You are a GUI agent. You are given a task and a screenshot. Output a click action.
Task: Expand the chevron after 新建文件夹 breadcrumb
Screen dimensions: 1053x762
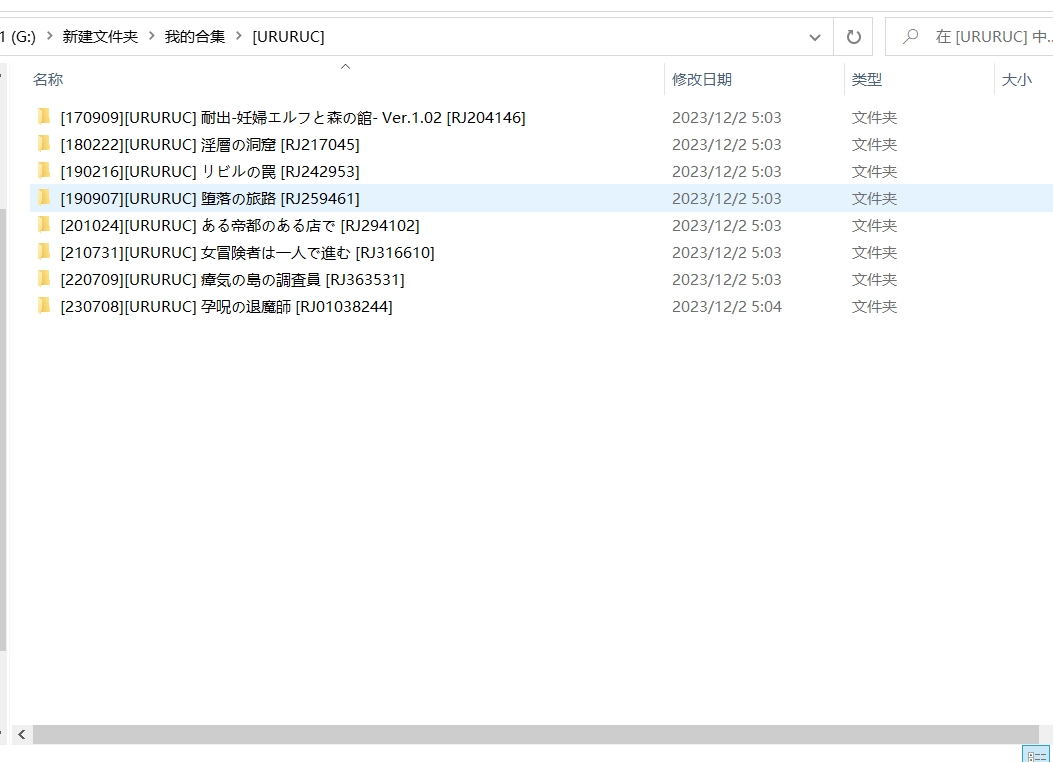coord(152,36)
